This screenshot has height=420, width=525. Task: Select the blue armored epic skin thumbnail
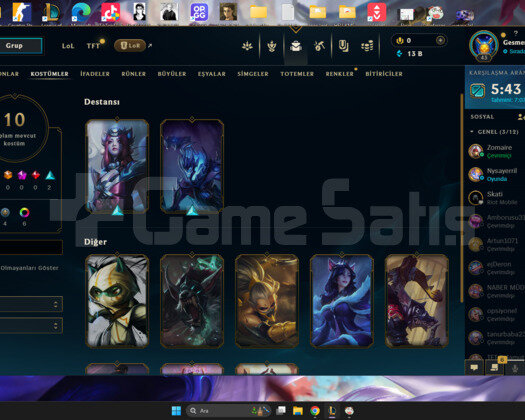tap(192, 166)
